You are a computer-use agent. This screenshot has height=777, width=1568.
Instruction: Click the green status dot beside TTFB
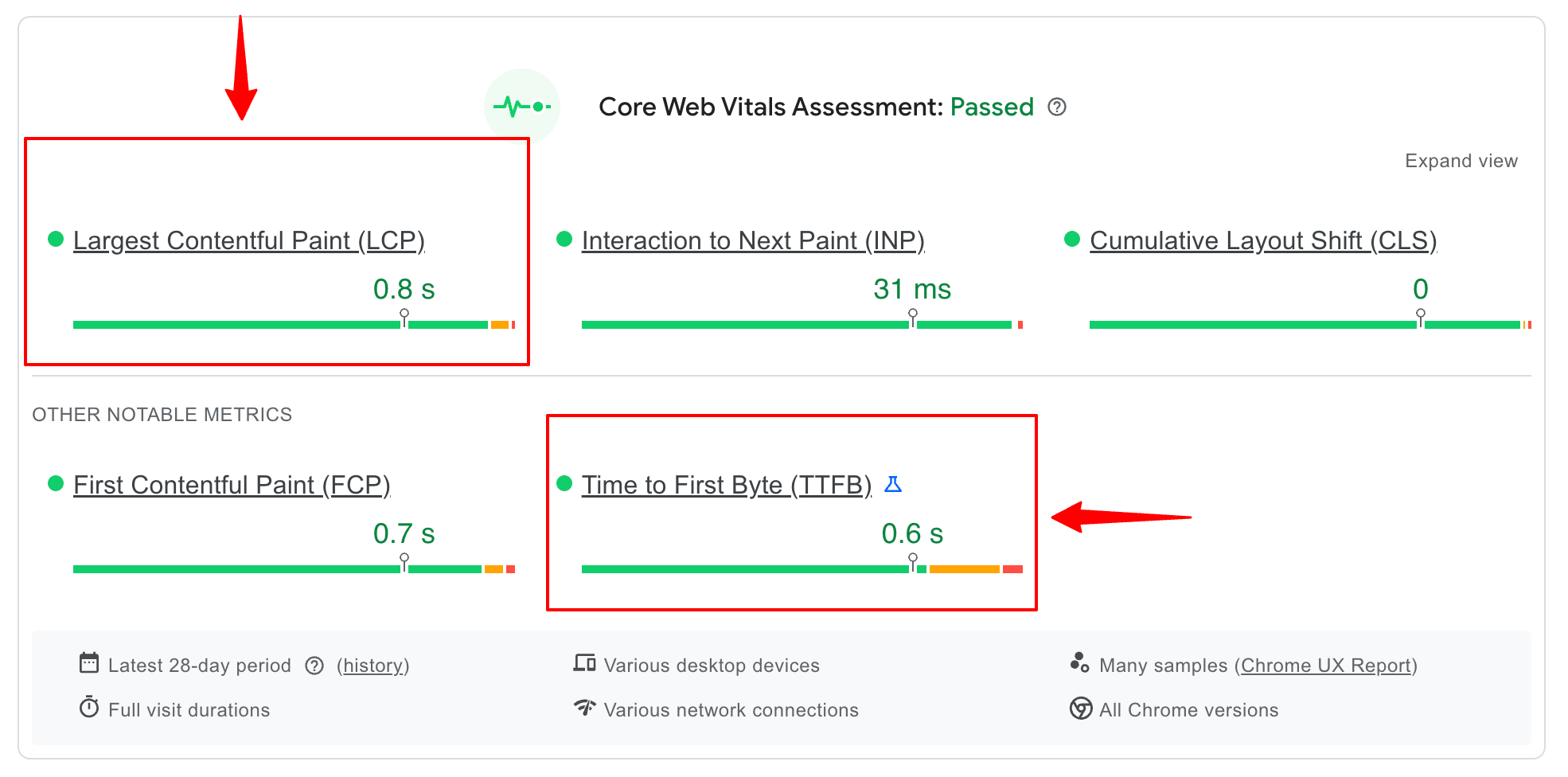click(565, 483)
